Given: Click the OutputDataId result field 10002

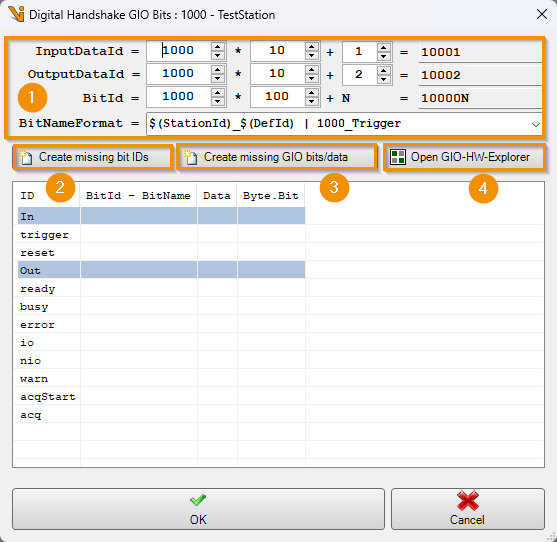Looking at the screenshot, I should (x=480, y=75).
